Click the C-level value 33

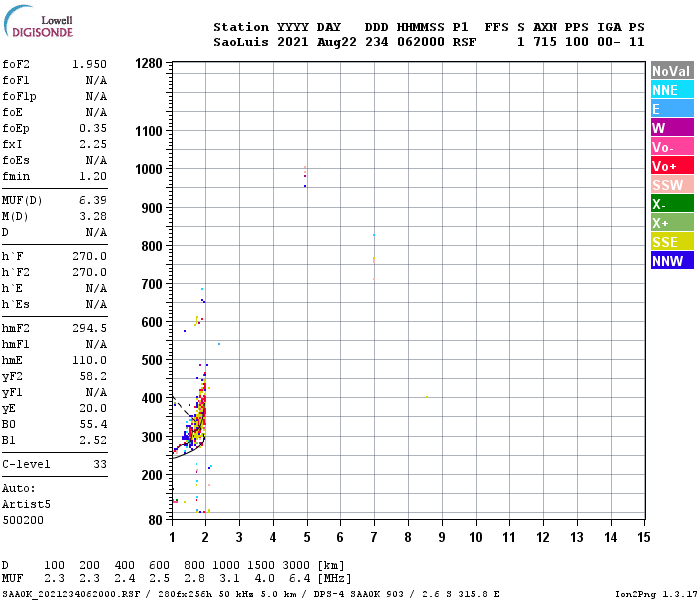[x=100, y=464]
